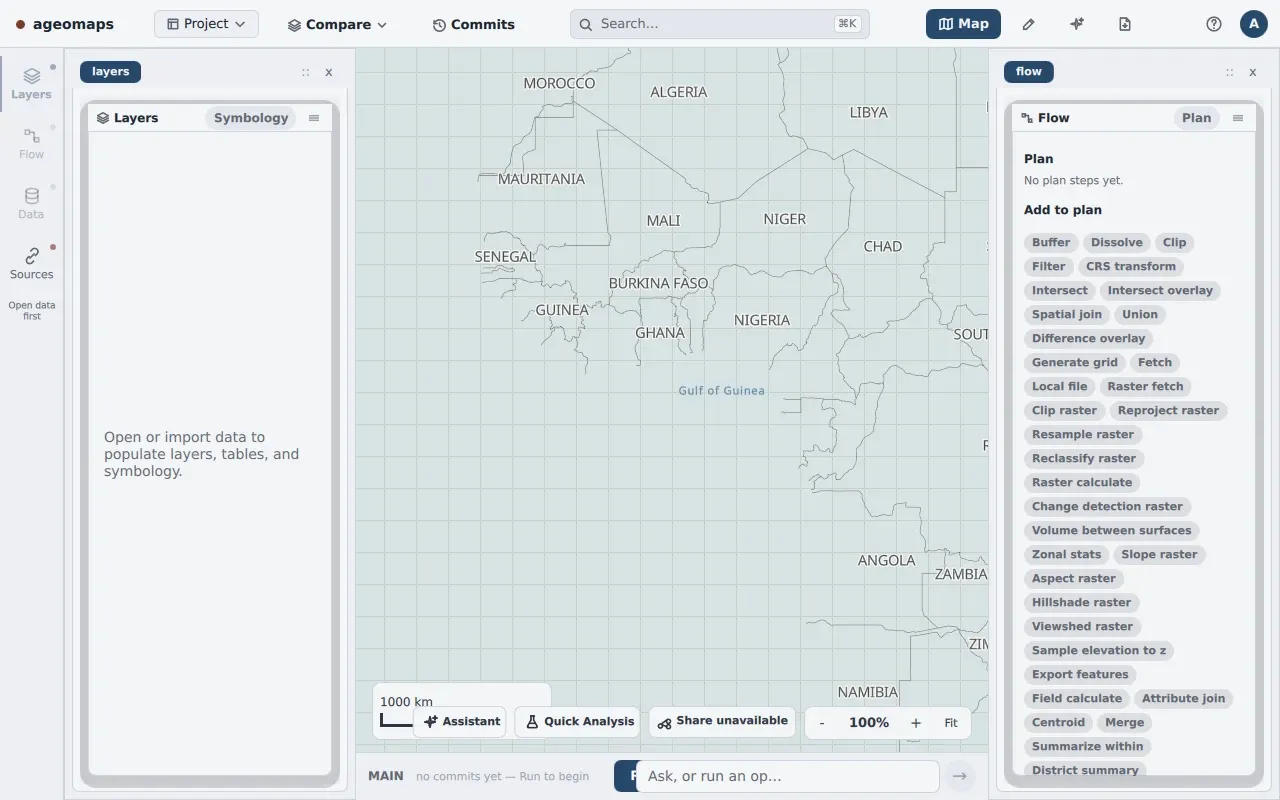Add Filter step to plan
1280x800 pixels.
(1049, 267)
